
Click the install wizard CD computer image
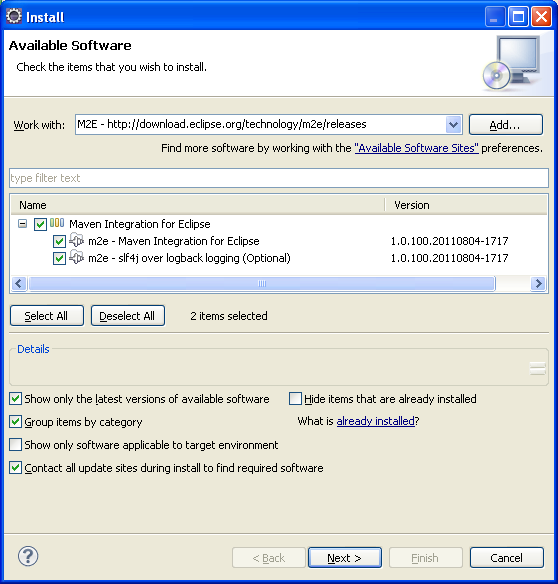tap(511, 63)
